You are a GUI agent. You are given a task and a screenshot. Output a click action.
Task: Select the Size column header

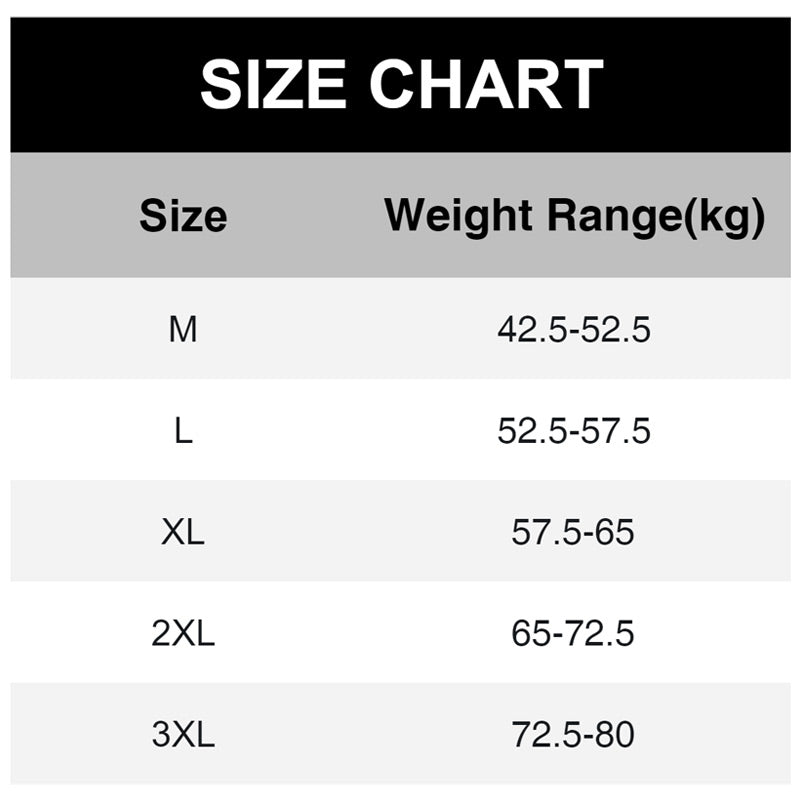click(183, 216)
